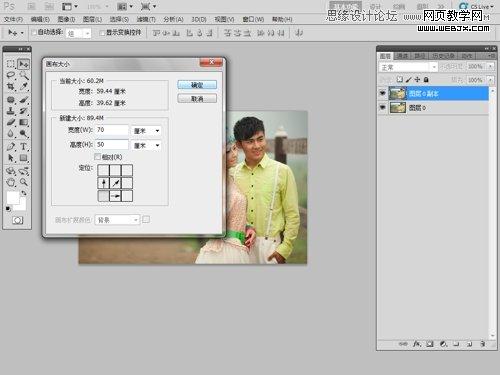Open width unit dropdown

[146, 131]
